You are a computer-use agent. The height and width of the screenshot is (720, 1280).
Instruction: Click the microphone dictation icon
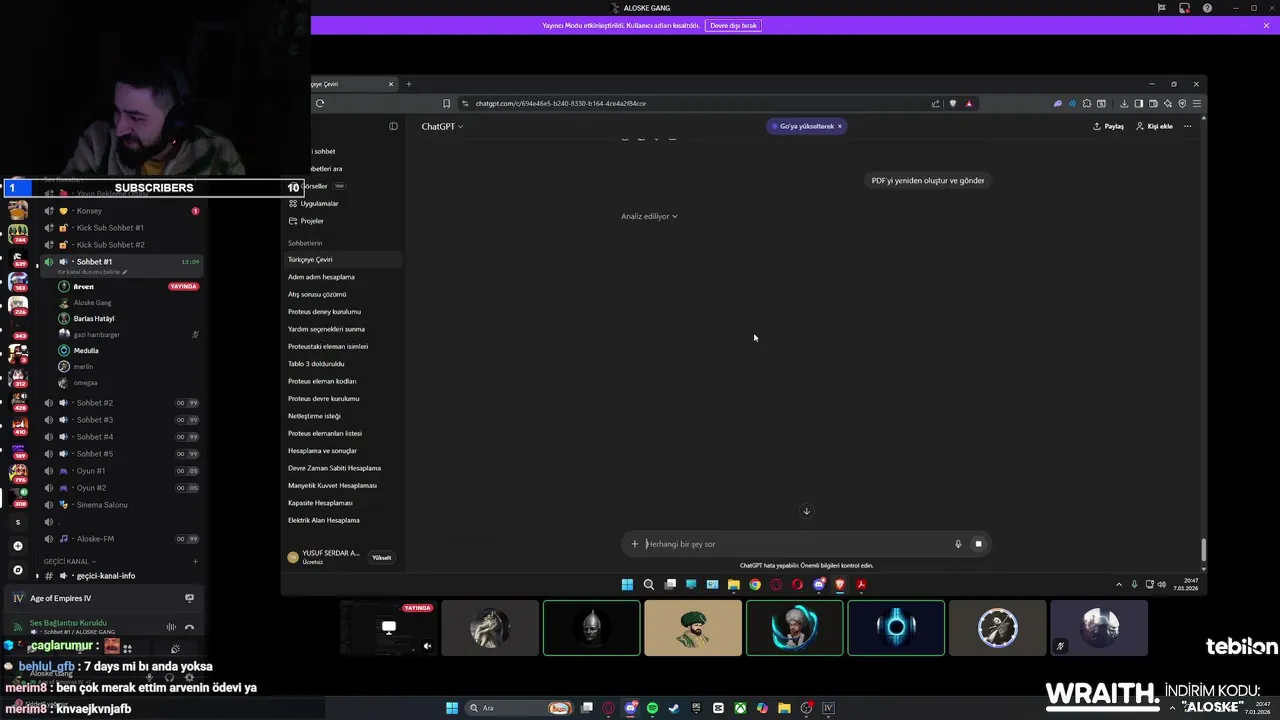(958, 544)
